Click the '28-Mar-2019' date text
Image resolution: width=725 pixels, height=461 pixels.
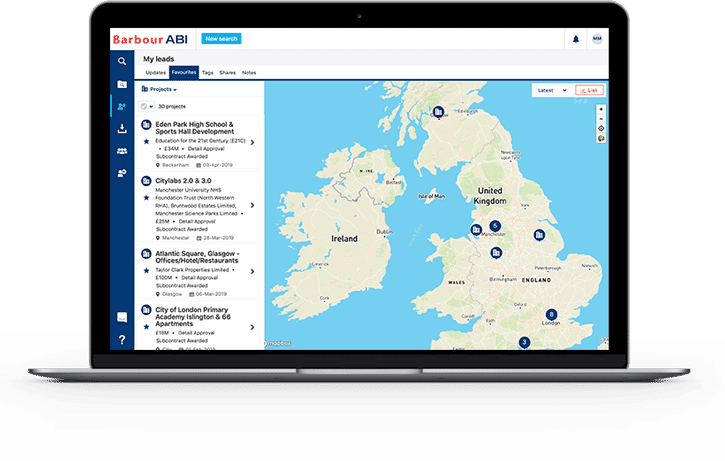click(x=219, y=238)
